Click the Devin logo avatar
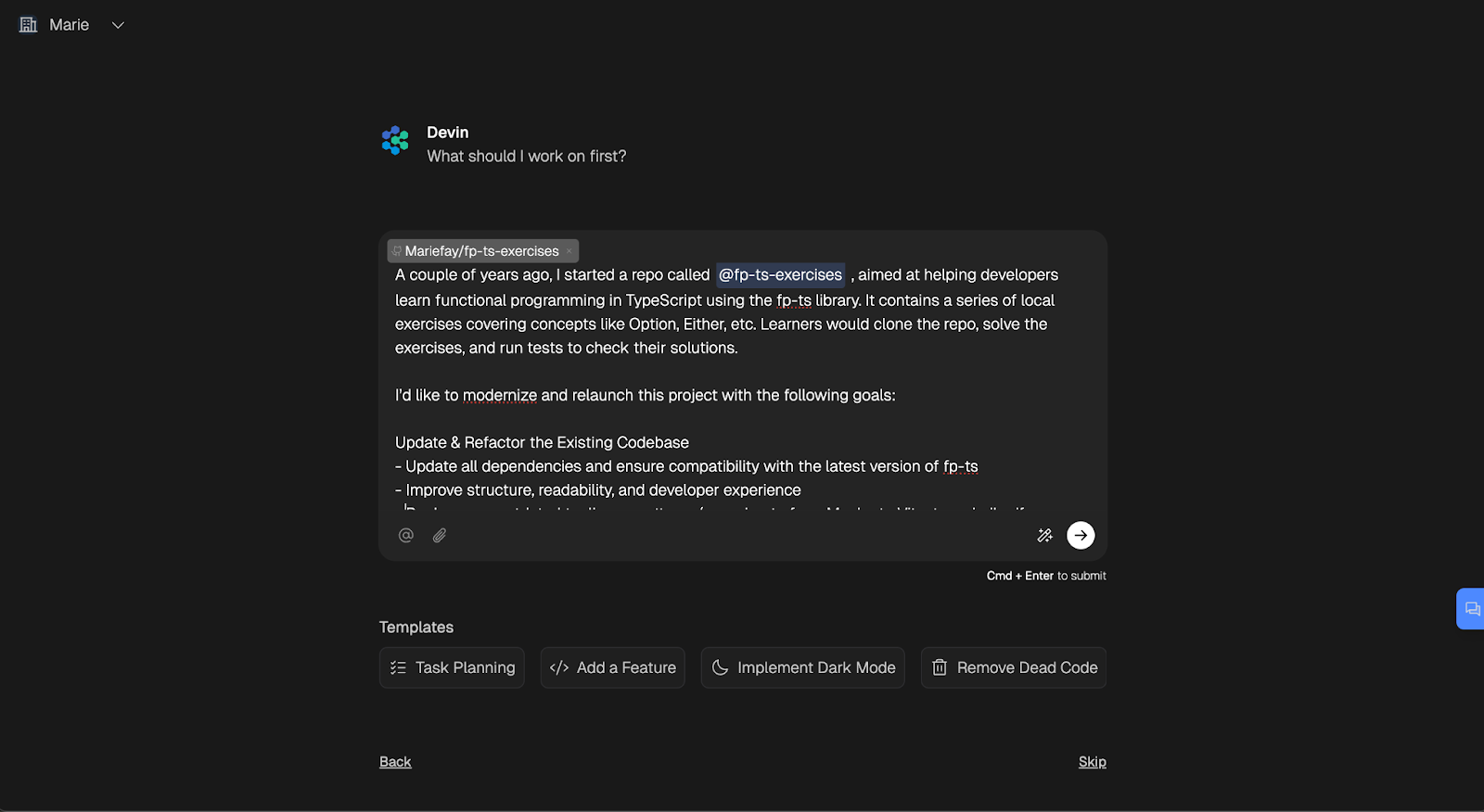Image resolution: width=1484 pixels, height=812 pixels. [x=395, y=140]
